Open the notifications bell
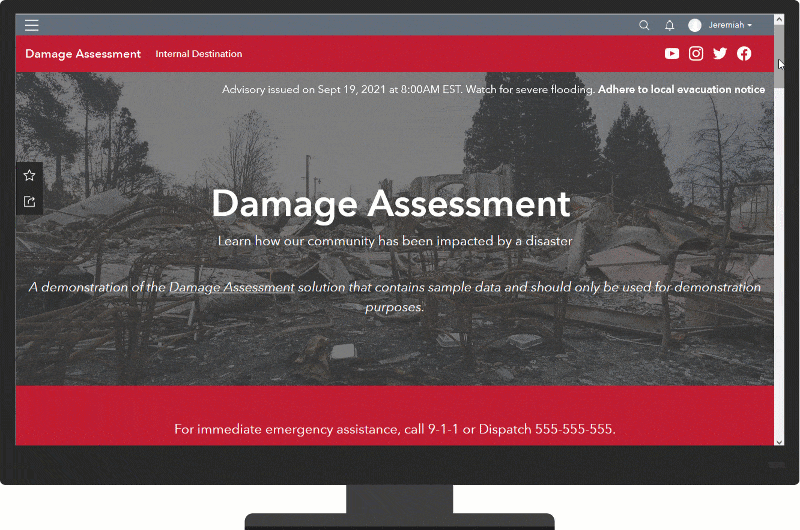This screenshot has height=530, width=800. pos(669,25)
